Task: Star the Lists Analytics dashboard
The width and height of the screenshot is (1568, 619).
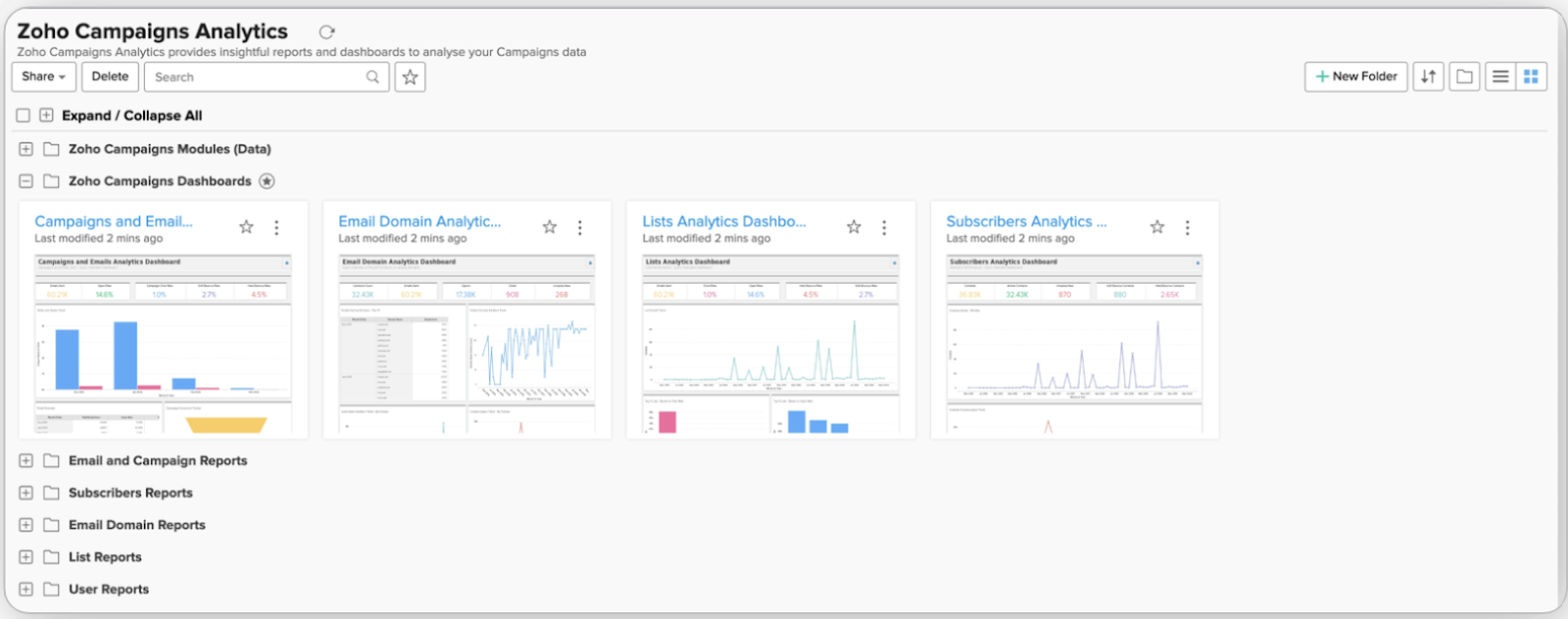Action: 854,227
